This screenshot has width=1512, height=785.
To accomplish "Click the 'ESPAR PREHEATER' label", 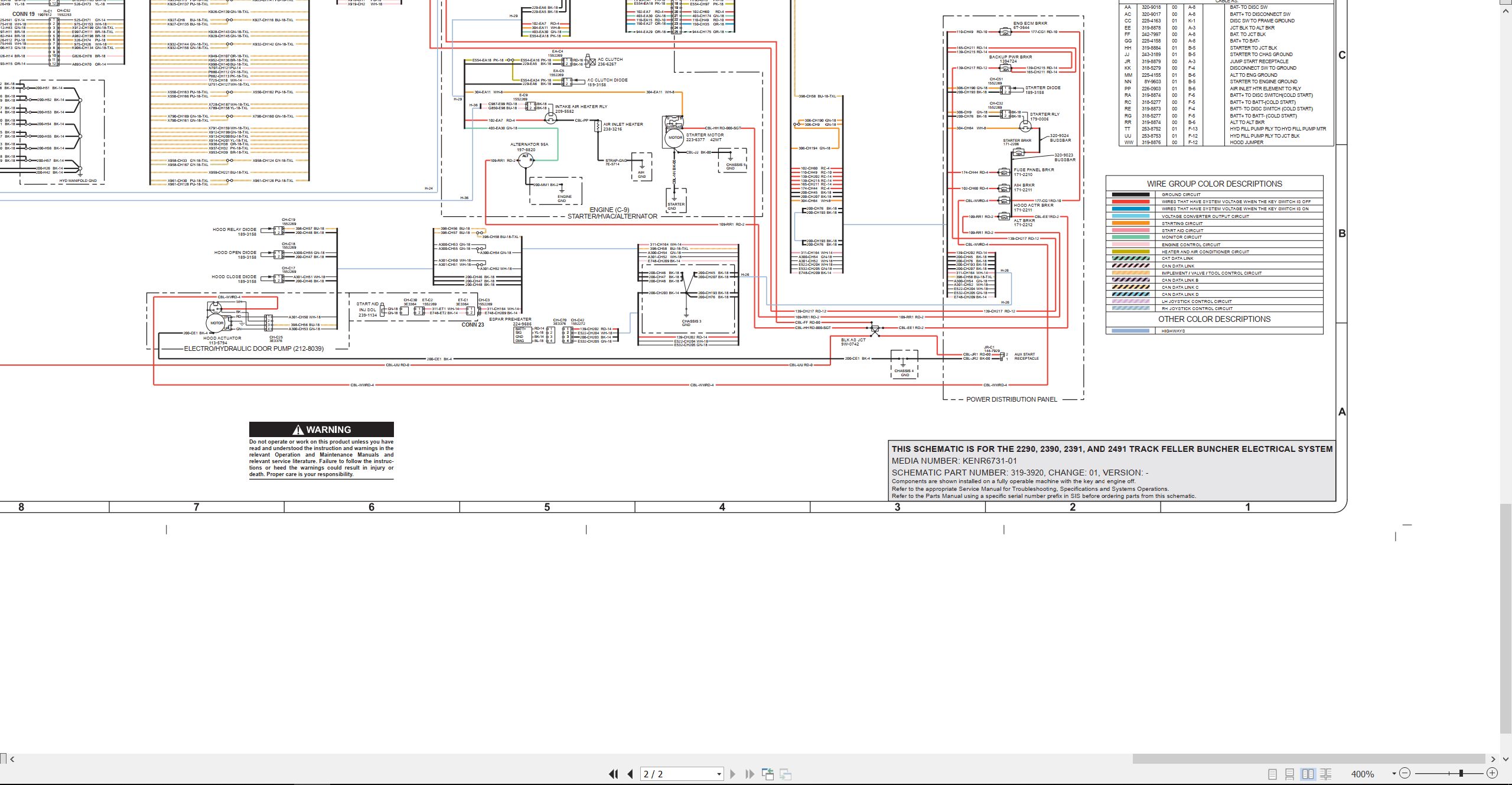I will pyautogui.click(x=510, y=320).
